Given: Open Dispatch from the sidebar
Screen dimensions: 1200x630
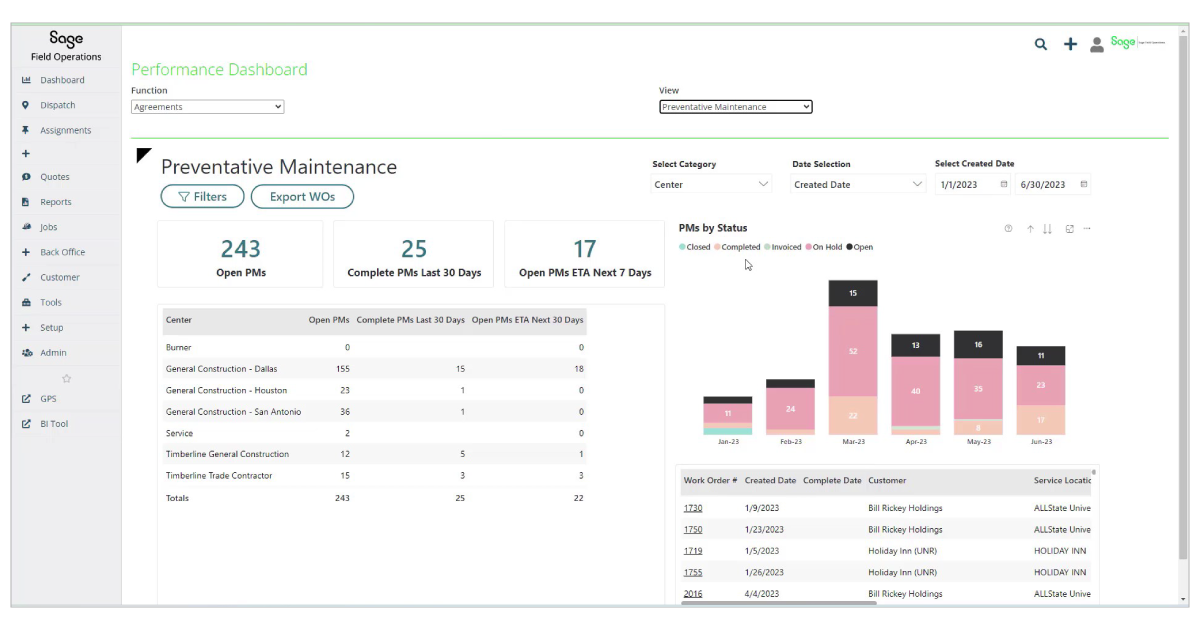Looking at the screenshot, I should [x=57, y=105].
